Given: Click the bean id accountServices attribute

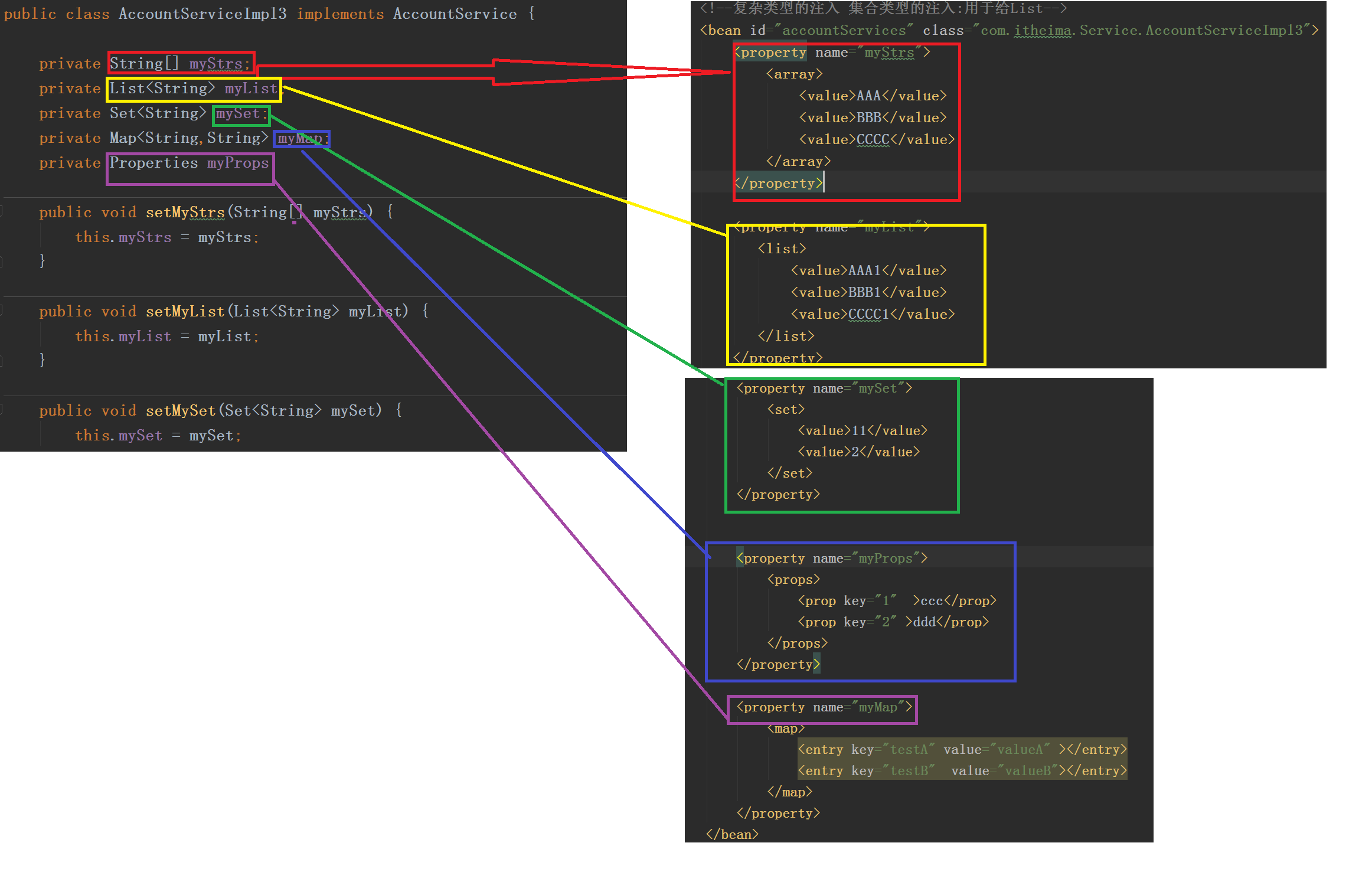Looking at the screenshot, I should [843, 30].
